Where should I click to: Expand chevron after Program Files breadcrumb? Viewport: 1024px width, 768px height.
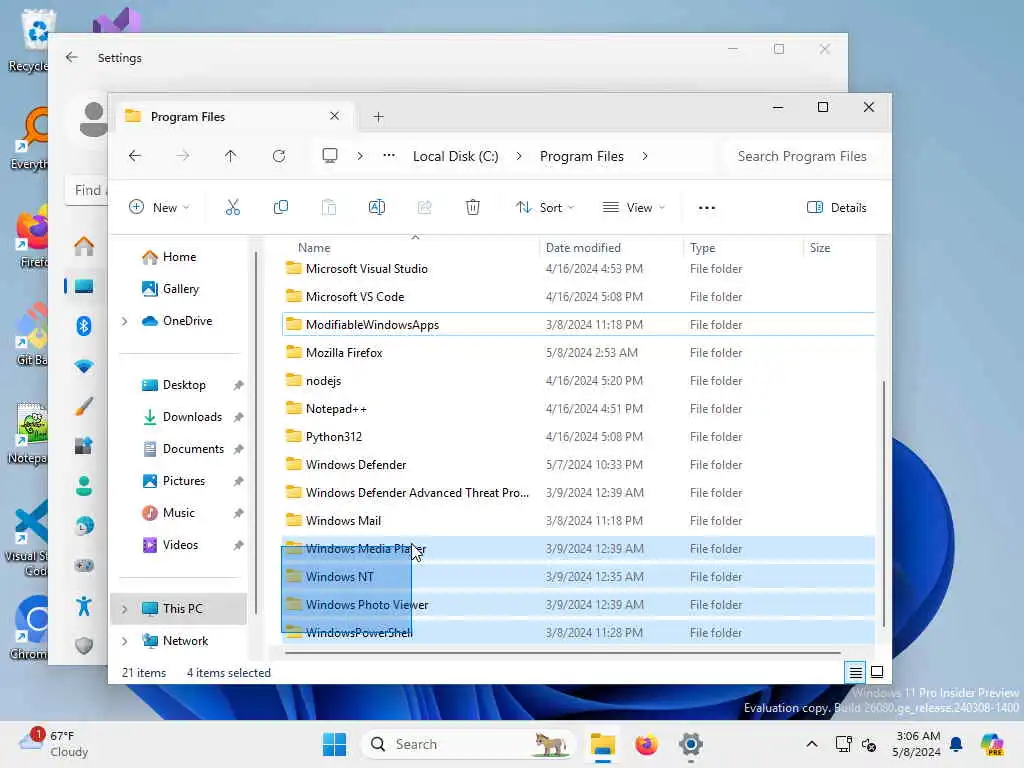(x=645, y=156)
